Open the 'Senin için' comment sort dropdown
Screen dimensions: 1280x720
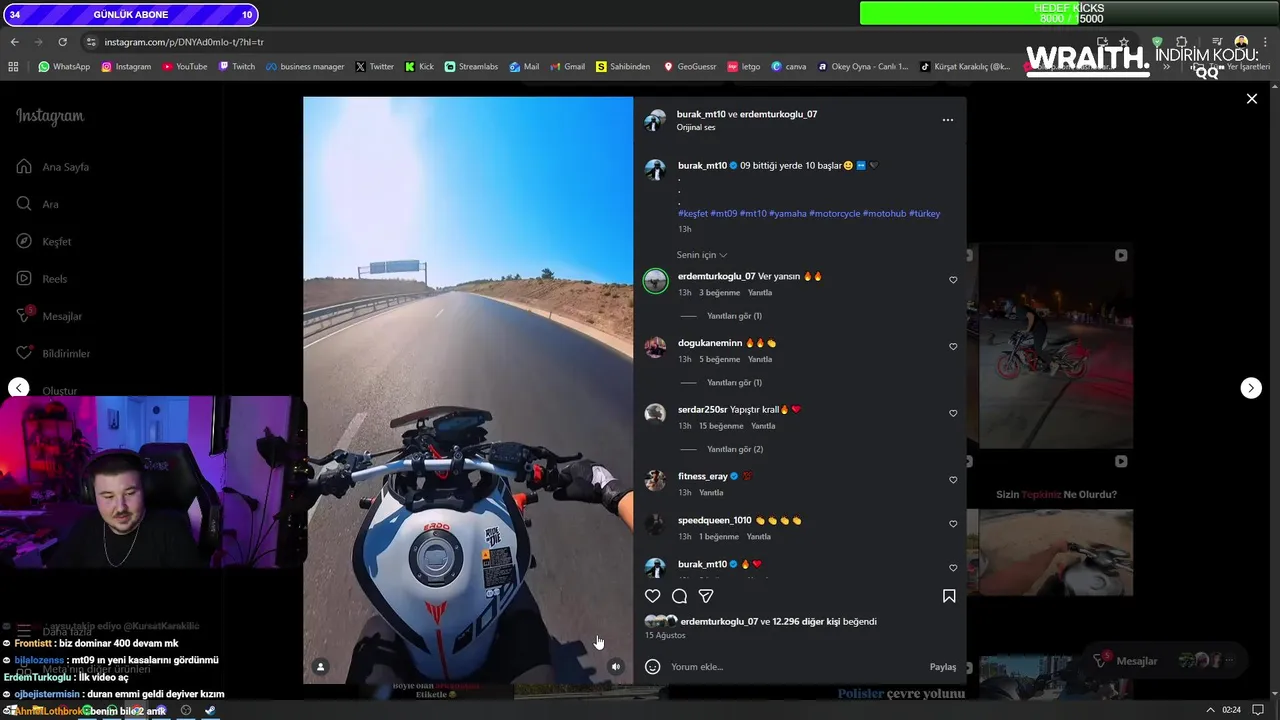(x=701, y=255)
